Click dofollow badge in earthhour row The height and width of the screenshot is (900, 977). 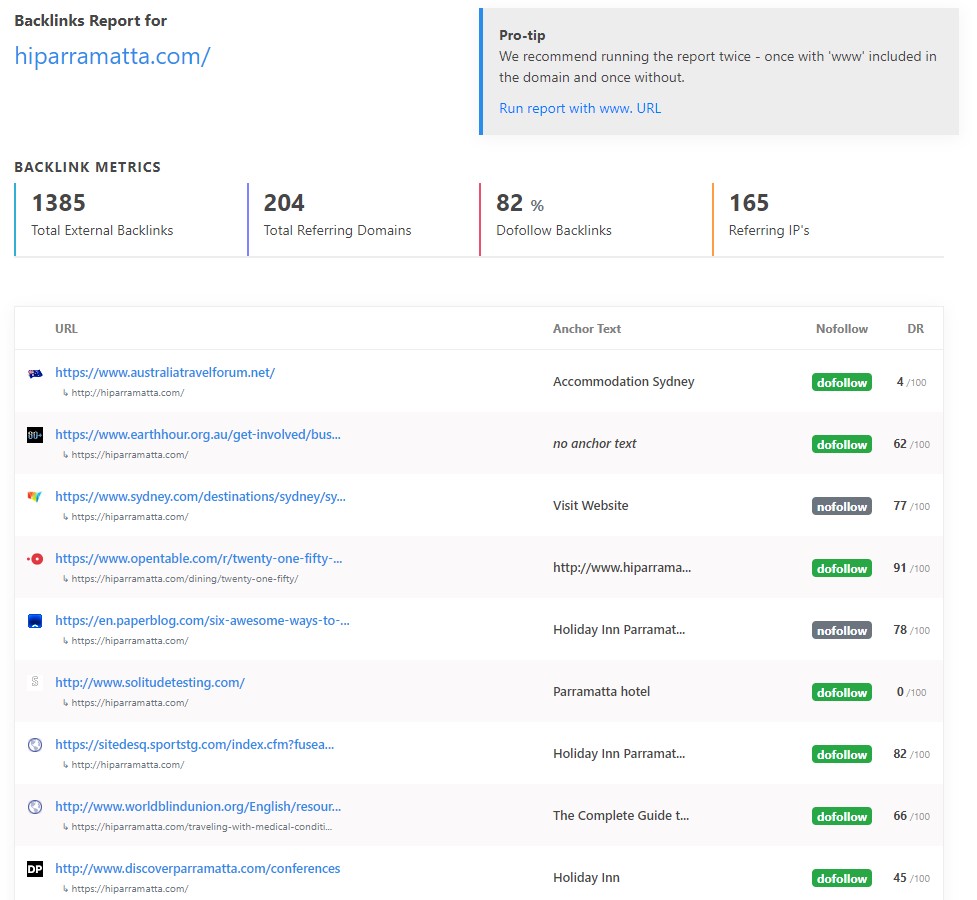point(842,444)
